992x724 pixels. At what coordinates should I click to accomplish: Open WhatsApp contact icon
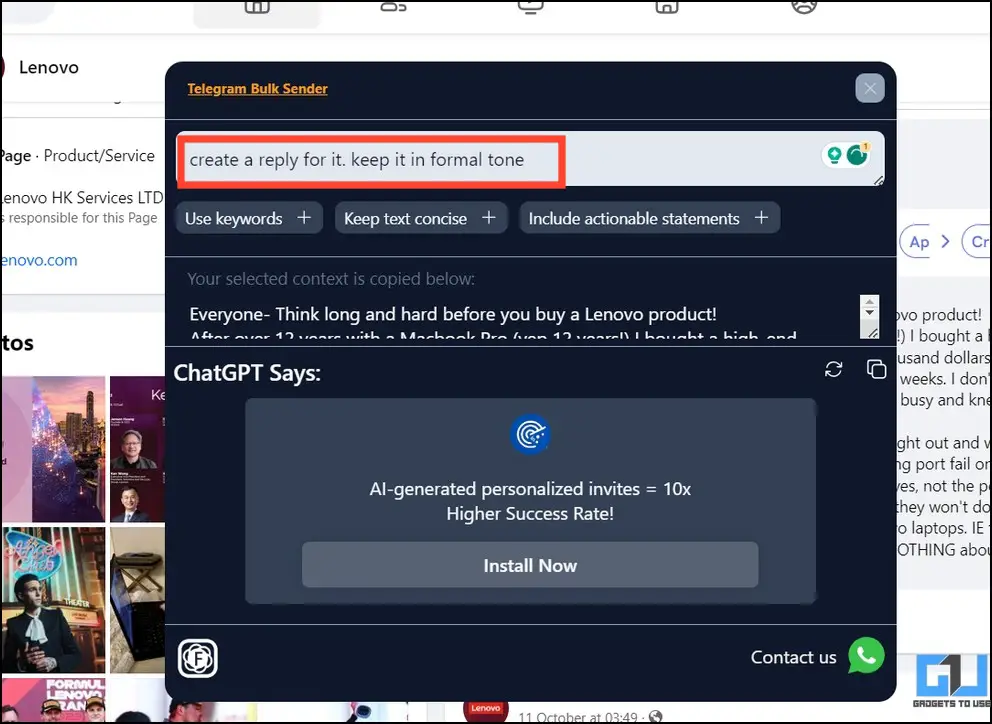(x=866, y=656)
